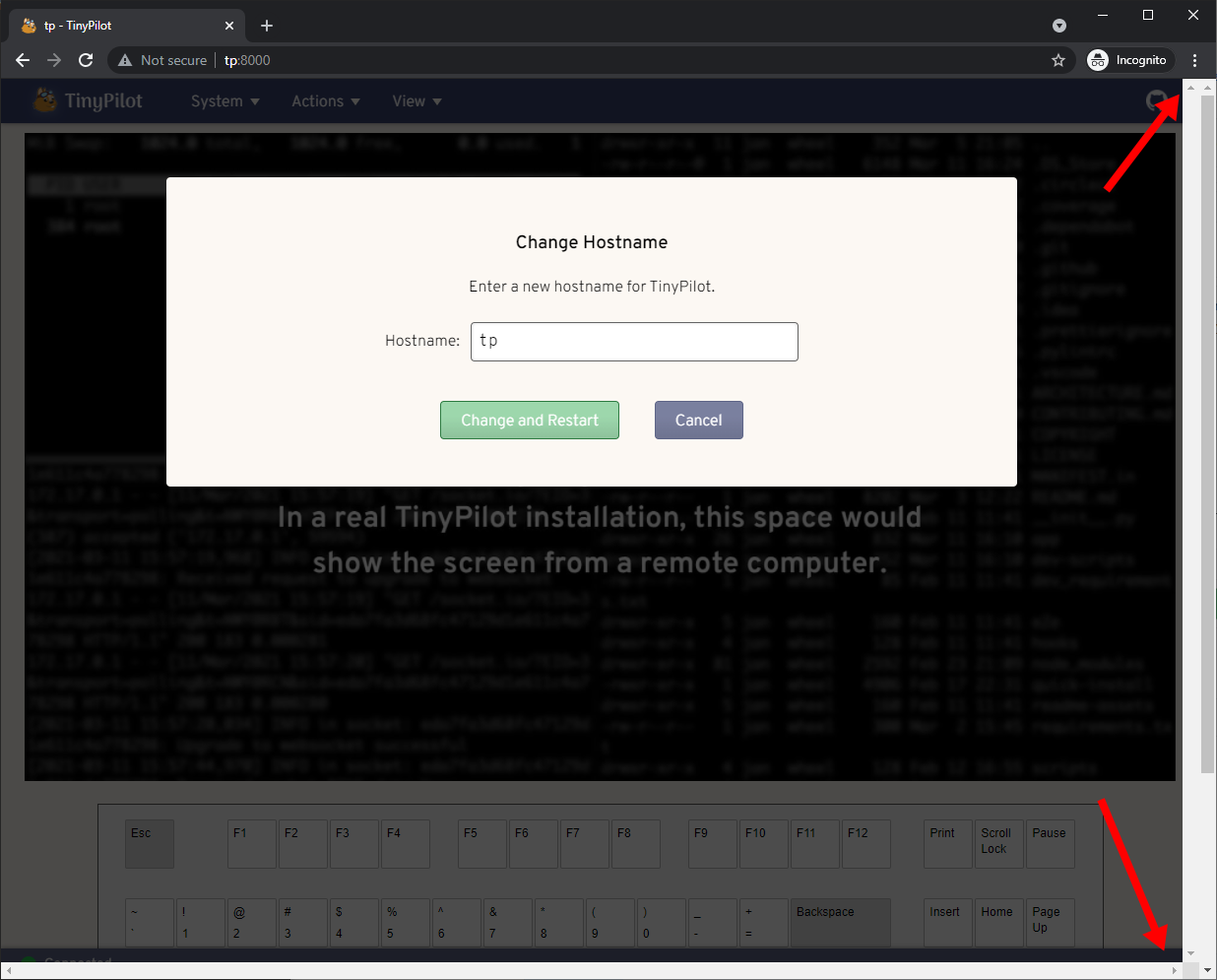
Task: Go back using the browser back arrow
Action: (23, 60)
